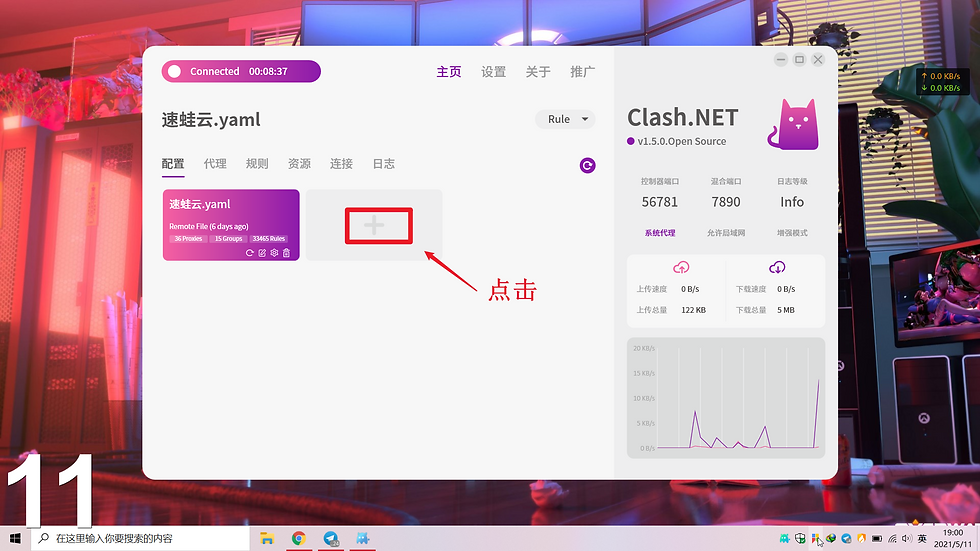
Task: Click the Clash.NET cat logo
Action: click(793, 124)
